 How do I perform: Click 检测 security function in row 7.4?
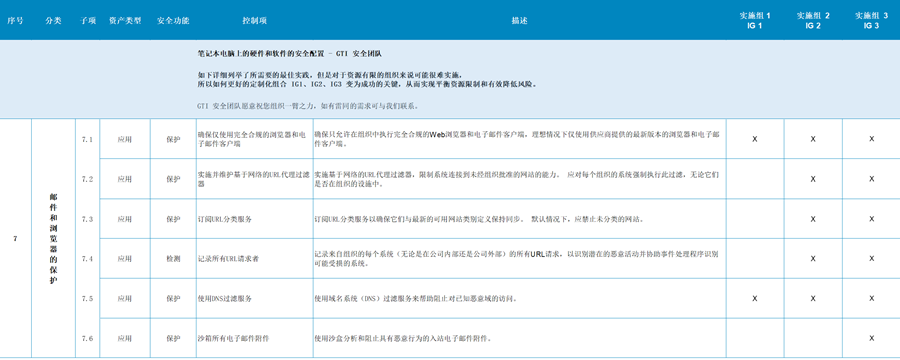pyautogui.click(x=173, y=258)
